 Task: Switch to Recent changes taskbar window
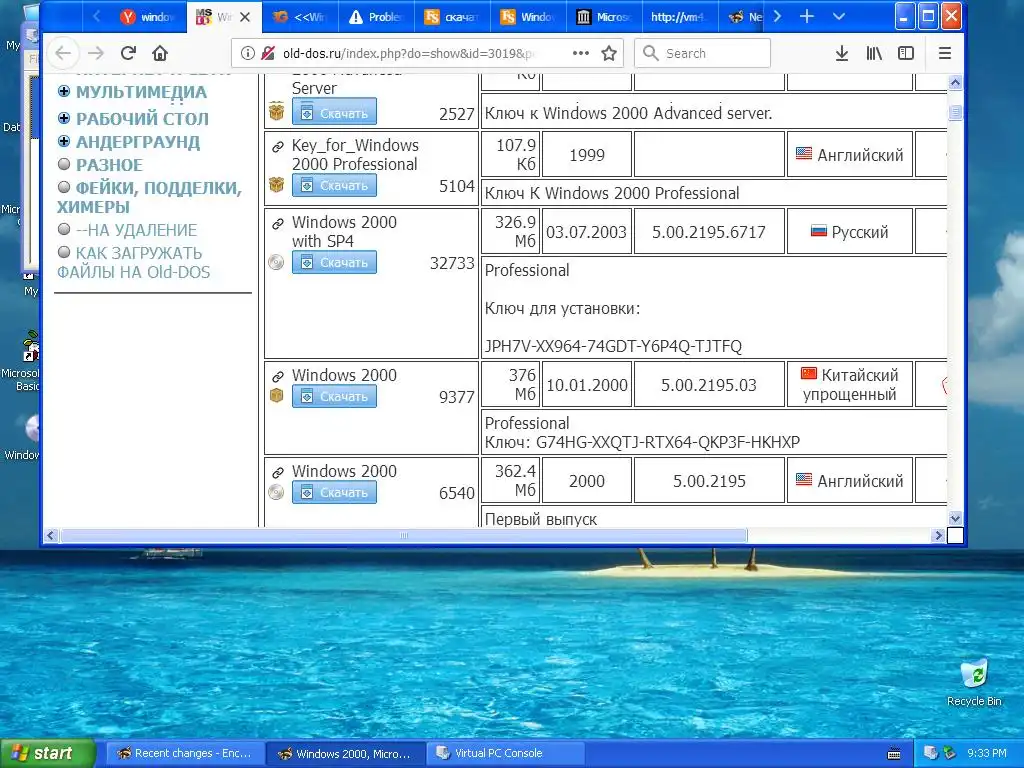185,754
